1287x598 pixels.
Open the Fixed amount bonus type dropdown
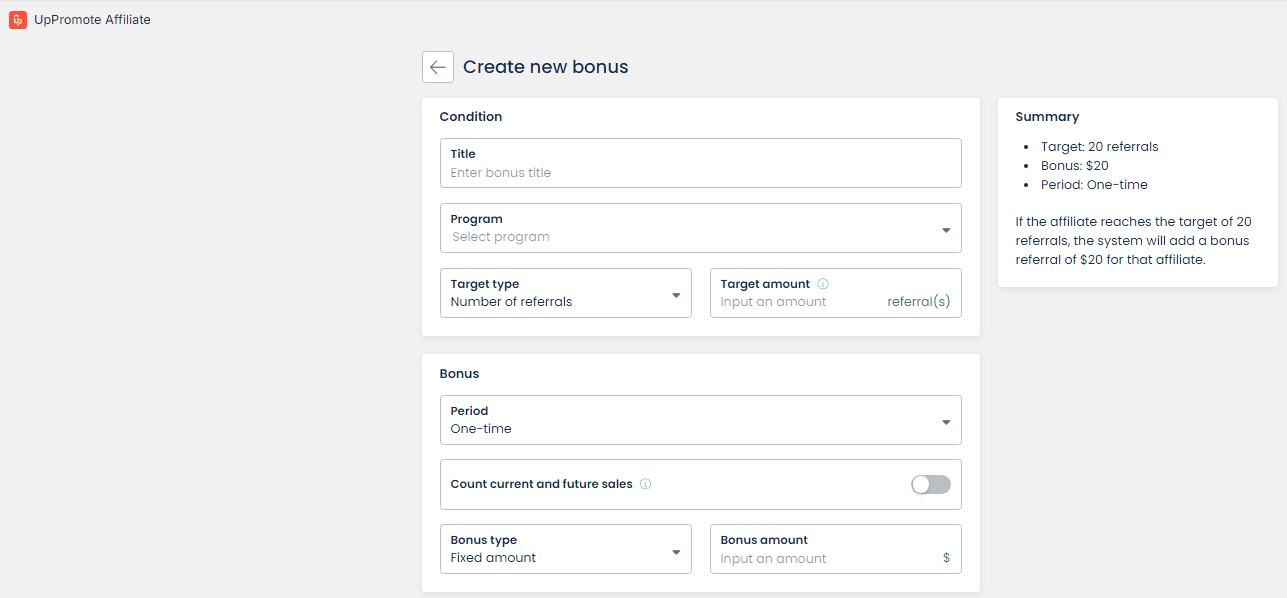point(555,557)
